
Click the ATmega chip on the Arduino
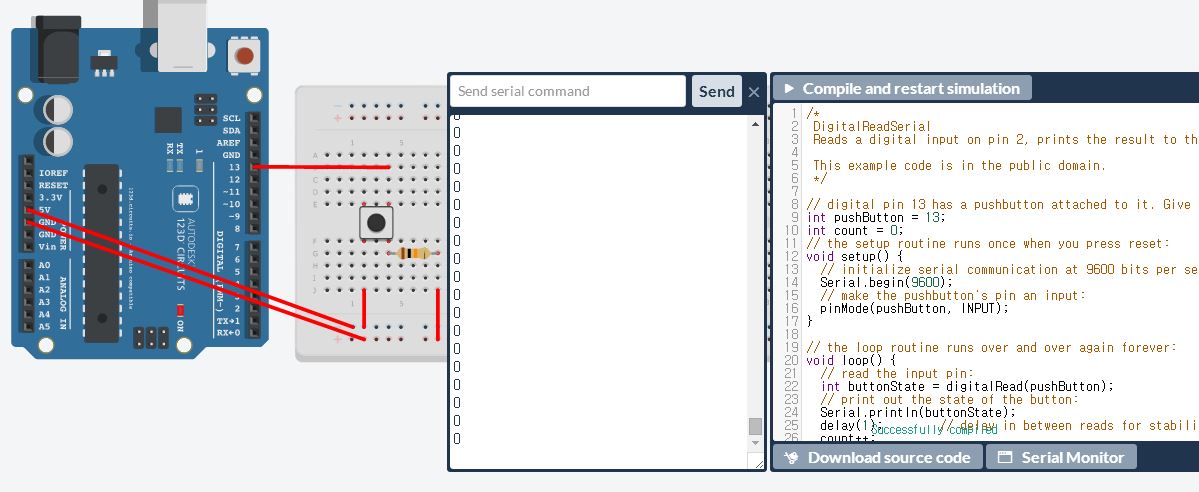pyautogui.click(x=102, y=253)
